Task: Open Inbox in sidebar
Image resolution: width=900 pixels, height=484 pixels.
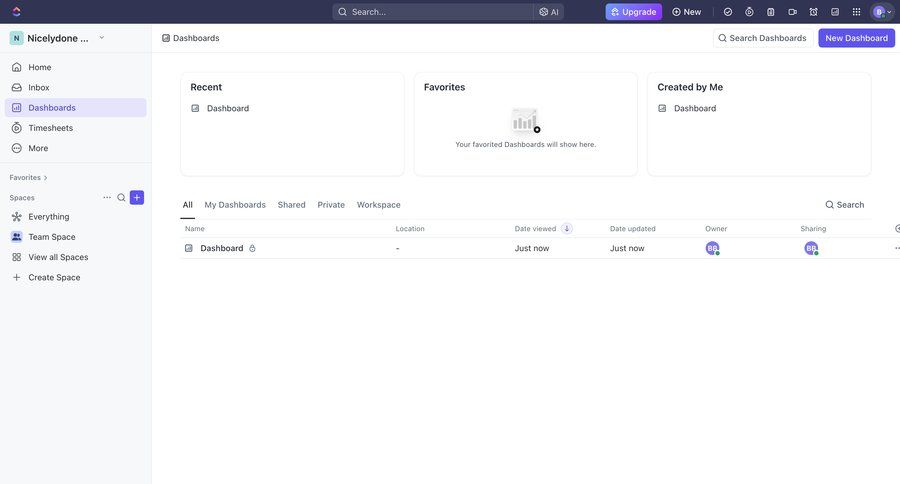Action: click(x=75, y=87)
